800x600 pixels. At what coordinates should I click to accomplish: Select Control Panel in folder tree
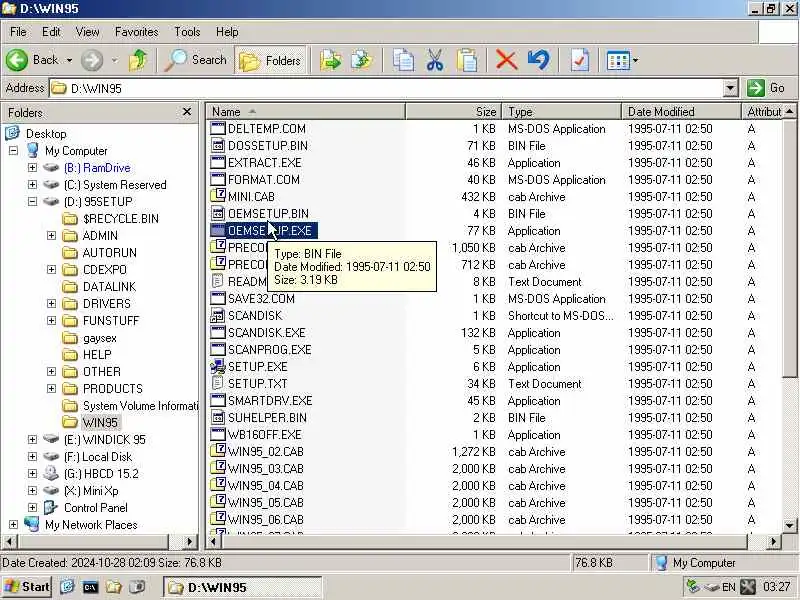(95, 508)
